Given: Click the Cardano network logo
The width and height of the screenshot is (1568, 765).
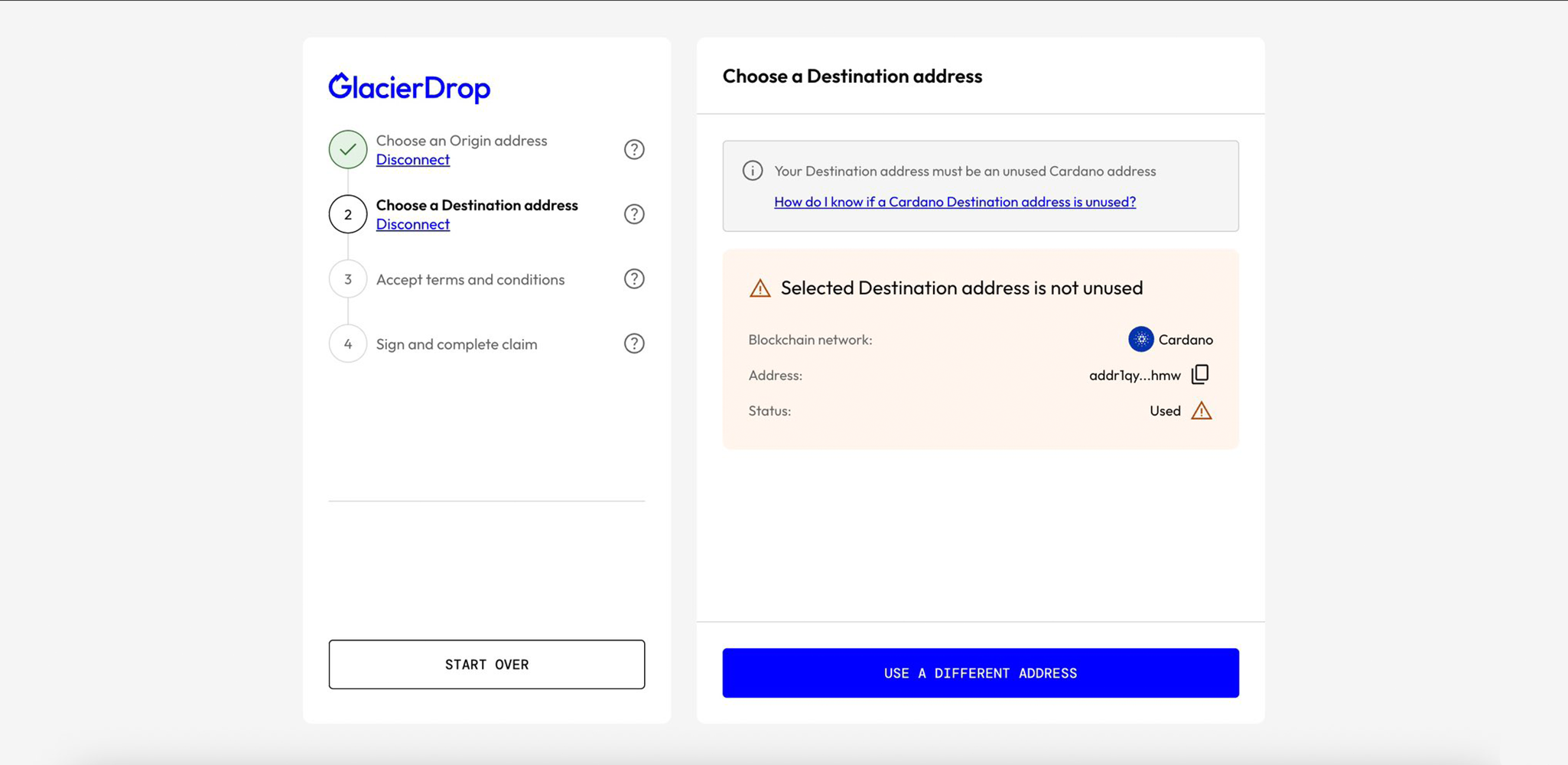Looking at the screenshot, I should pyautogui.click(x=1140, y=339).
